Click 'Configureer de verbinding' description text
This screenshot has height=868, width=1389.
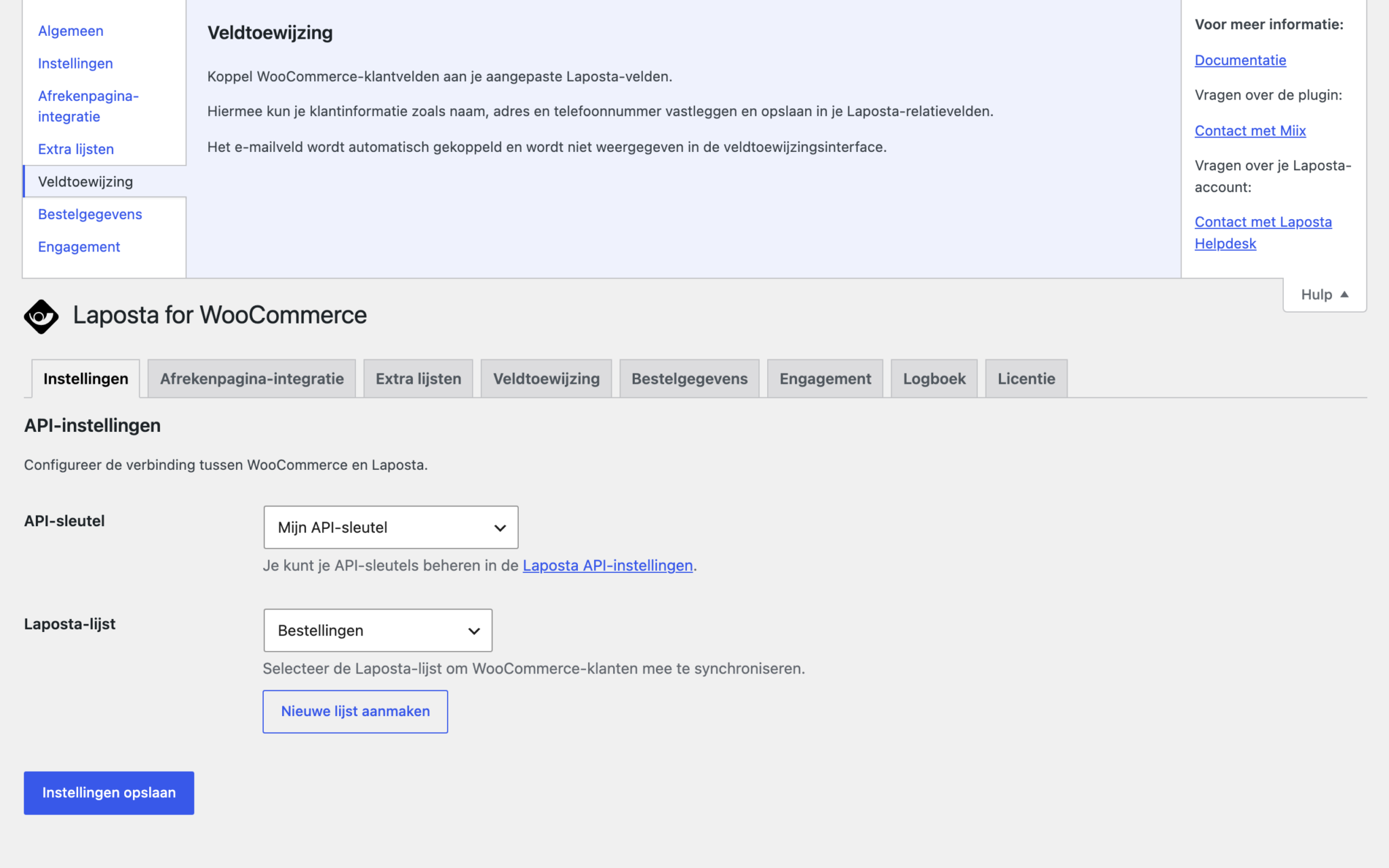pyautogui.click(x=226, y=465)
